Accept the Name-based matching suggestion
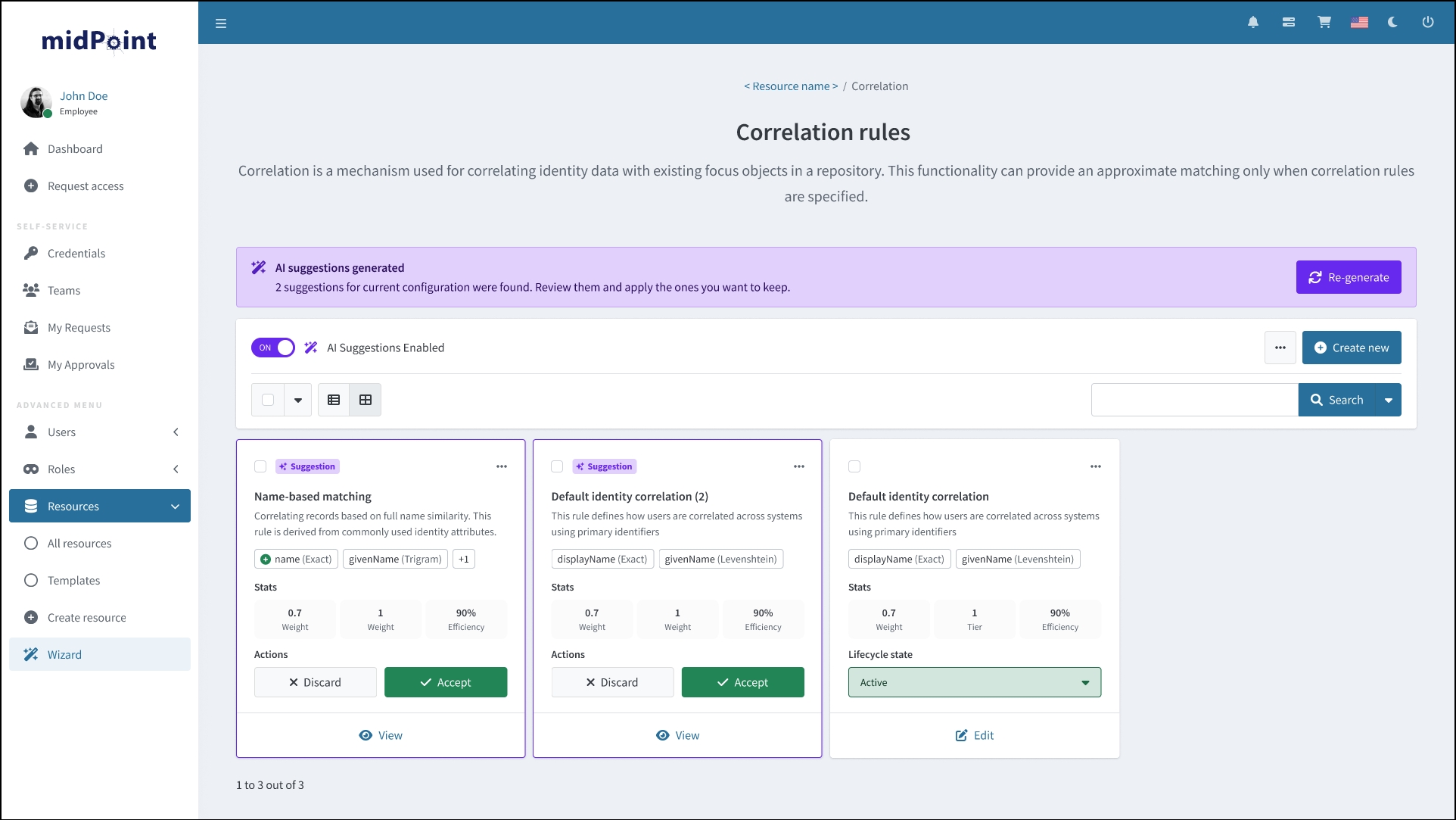Screen dimensions: 1456x820 pos(446,682)
